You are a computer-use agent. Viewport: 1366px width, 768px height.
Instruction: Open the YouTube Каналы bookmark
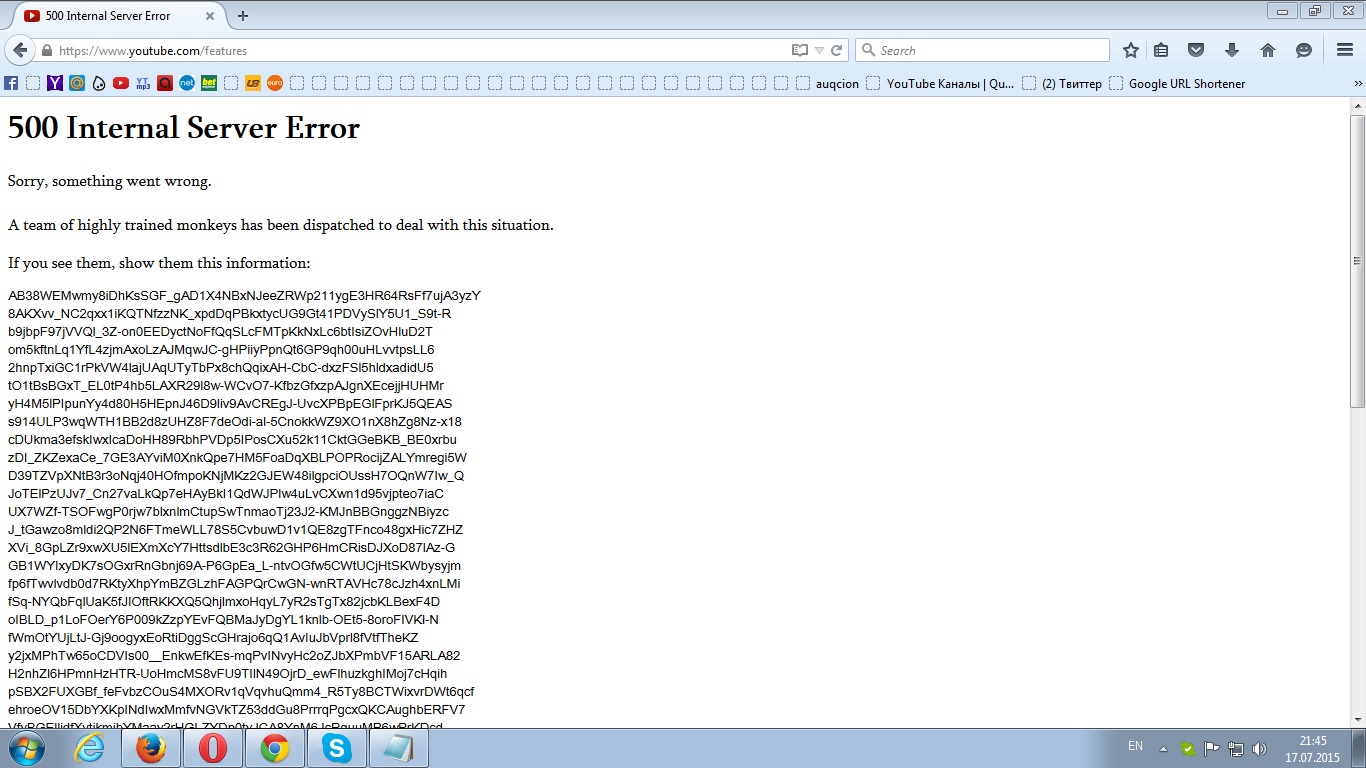(940, 83)
